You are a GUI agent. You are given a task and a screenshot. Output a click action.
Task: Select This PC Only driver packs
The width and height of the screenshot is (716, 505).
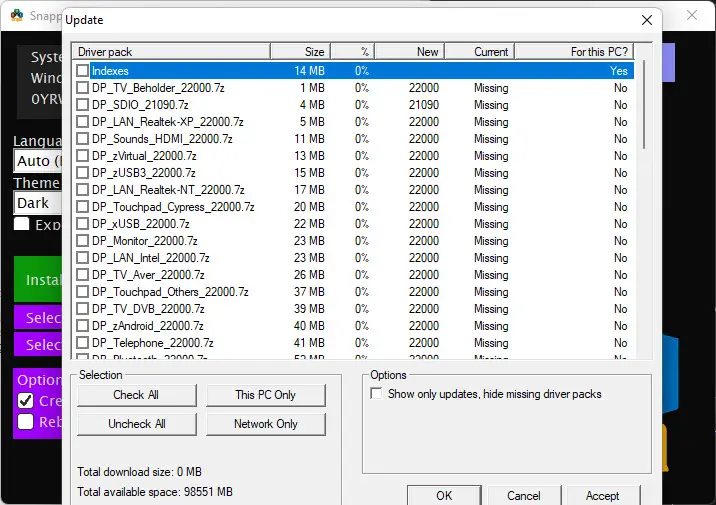[266, 395]
